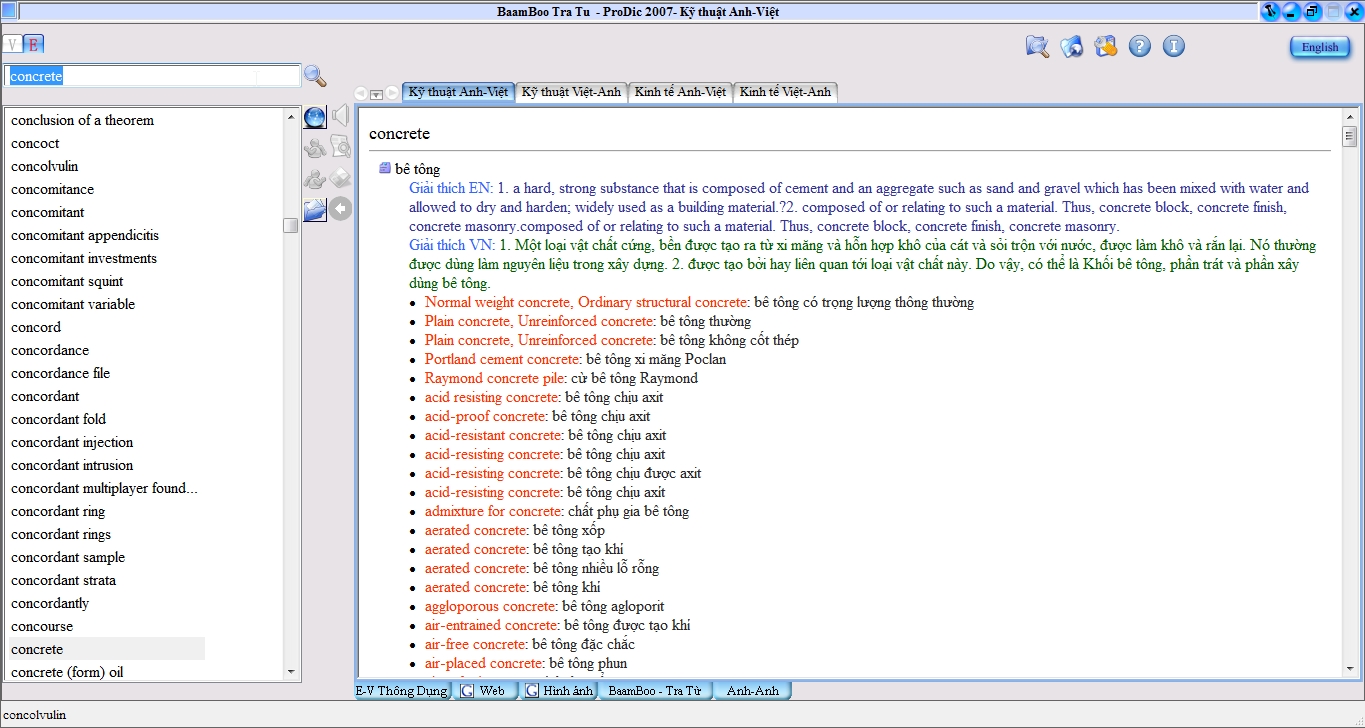Open the 'Anh-Anh' bottom tab
The image size is (1365, 728).
752,691
